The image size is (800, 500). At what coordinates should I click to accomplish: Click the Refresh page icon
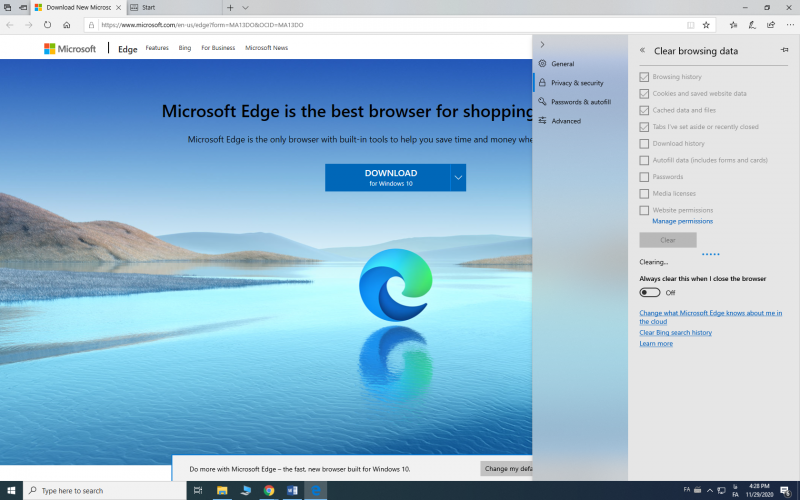[x=47, y=24]
